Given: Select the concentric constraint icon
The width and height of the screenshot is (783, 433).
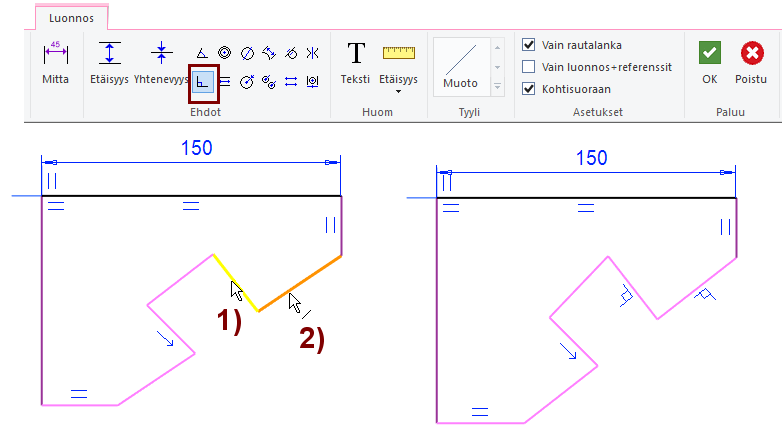Looking at the screenshot, I should click(225, 53).
